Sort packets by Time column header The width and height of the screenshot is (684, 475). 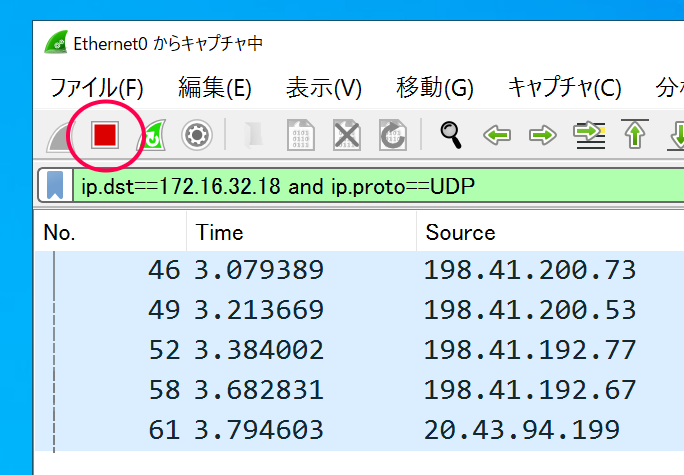coord(220,232)
